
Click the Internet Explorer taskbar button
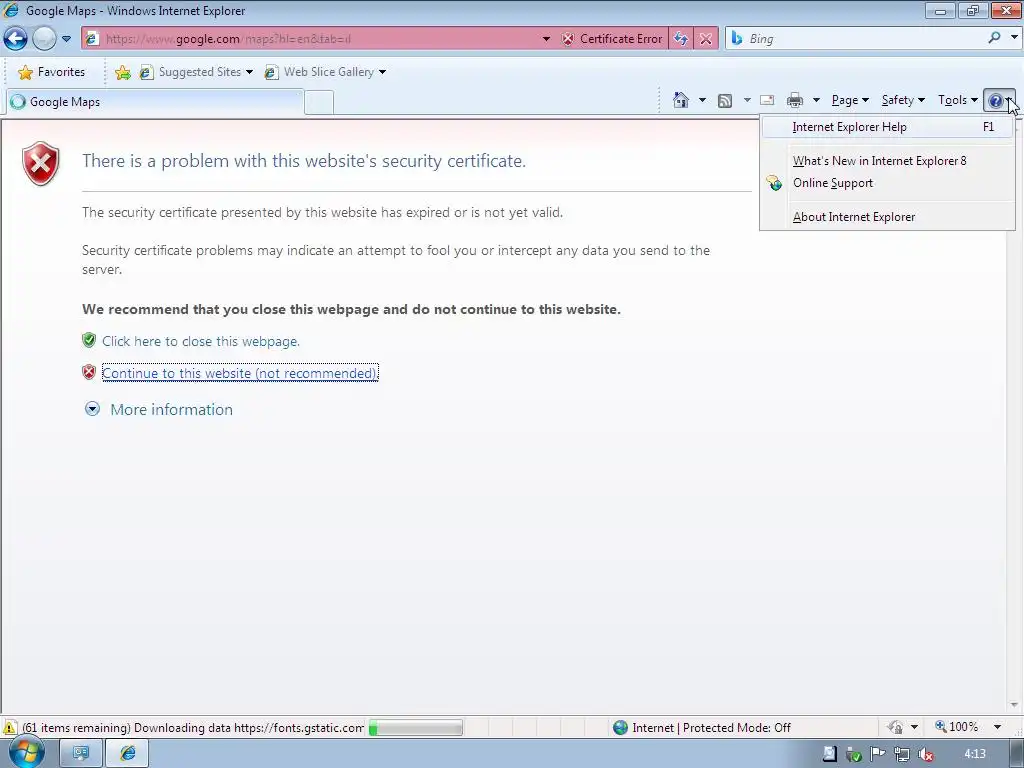127,754
